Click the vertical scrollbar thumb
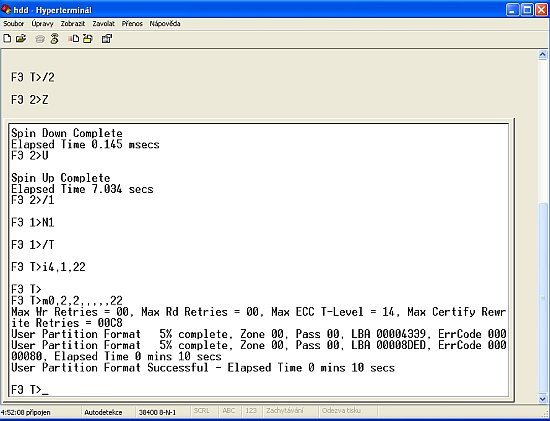Image resolution: width=550 pixels, height=421 pixels. point(543,298)
